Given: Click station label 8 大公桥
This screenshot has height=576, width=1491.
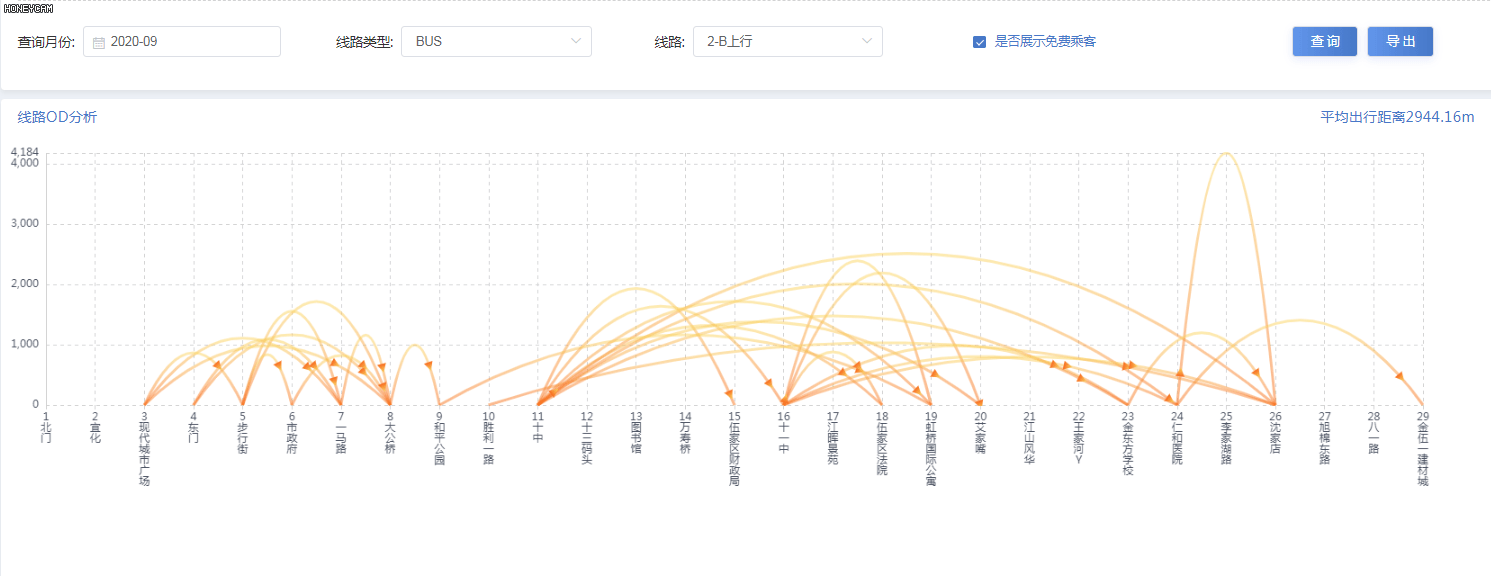Looking at the screenshot, I should [390, 433].
